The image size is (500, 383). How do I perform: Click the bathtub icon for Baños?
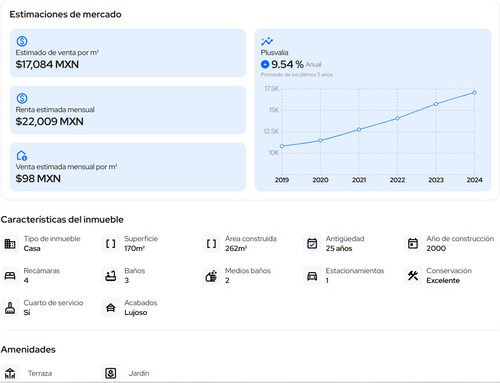click(111, 276)
